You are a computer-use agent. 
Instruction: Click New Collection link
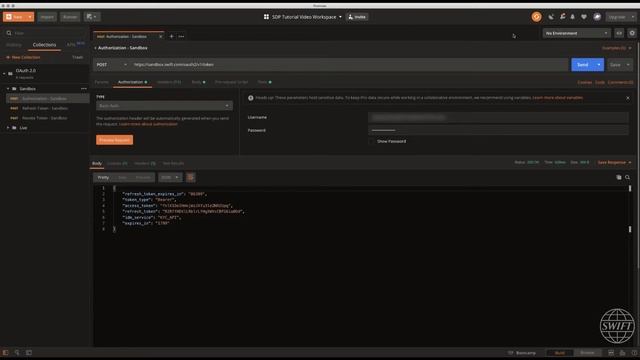(23, 57)
